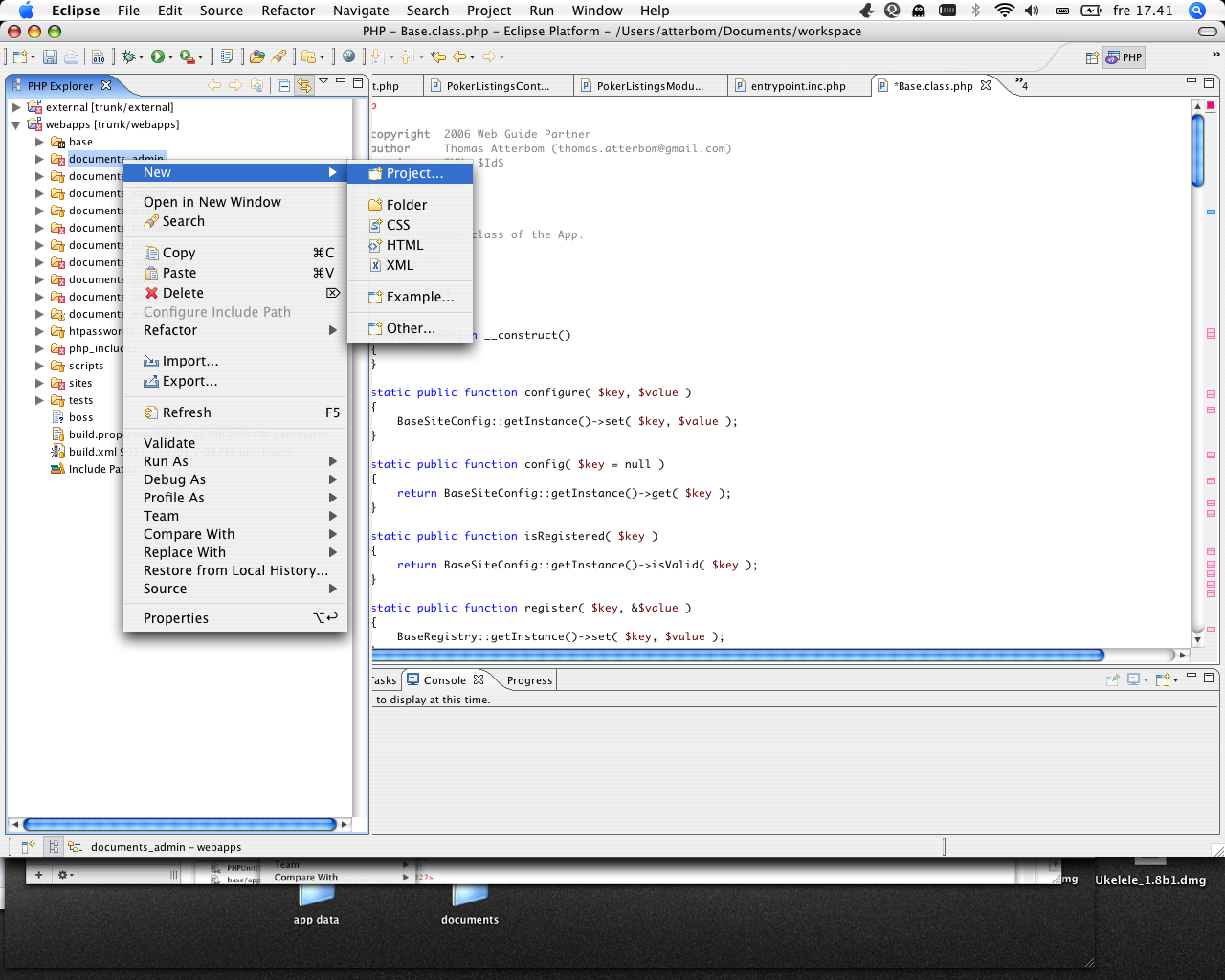The image size is (1225, 980).
Task: Choose Folder in the New submenu
Action: click(x=410, y=205)
